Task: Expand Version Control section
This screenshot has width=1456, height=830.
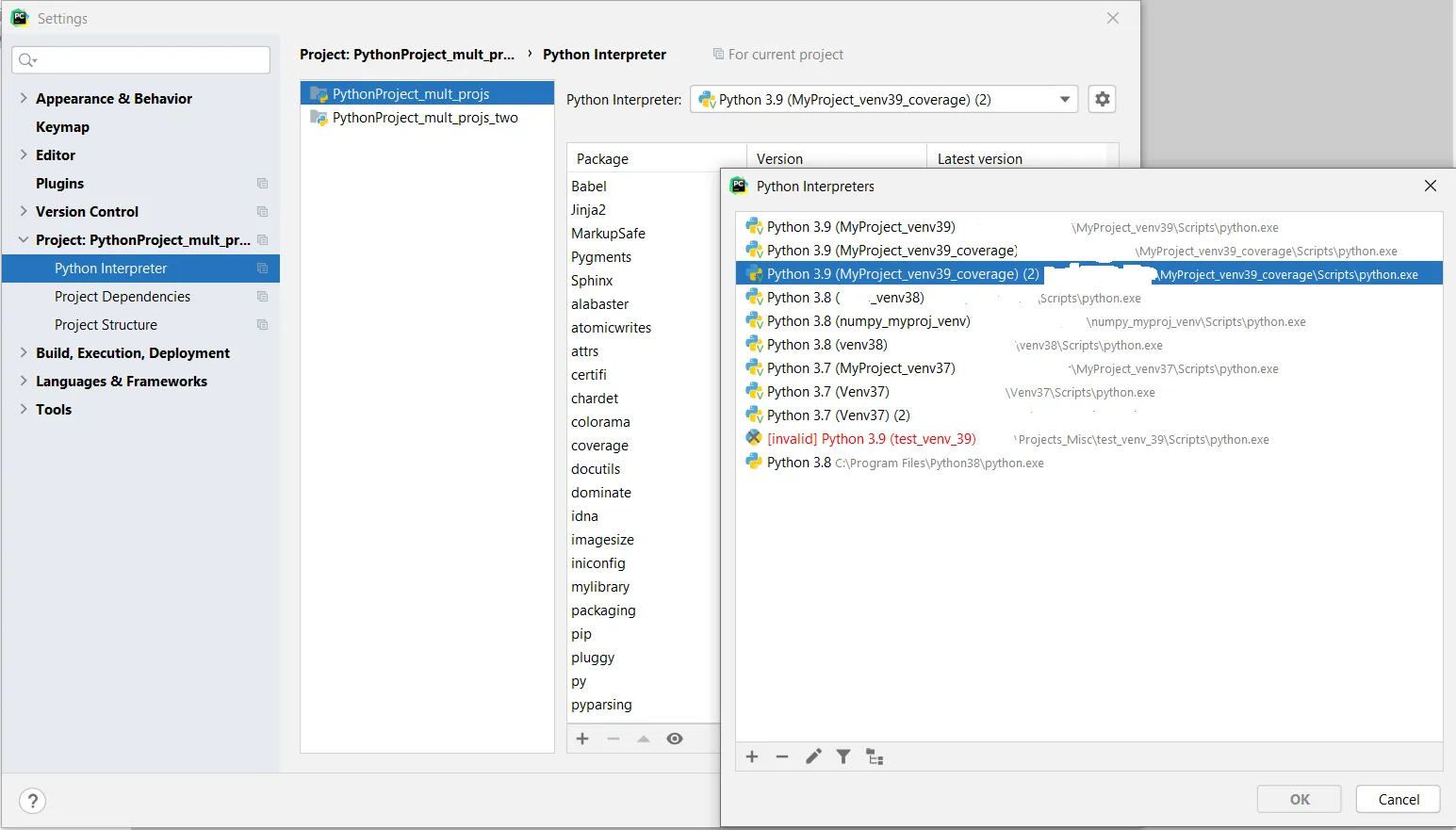Action: (24, 211)
